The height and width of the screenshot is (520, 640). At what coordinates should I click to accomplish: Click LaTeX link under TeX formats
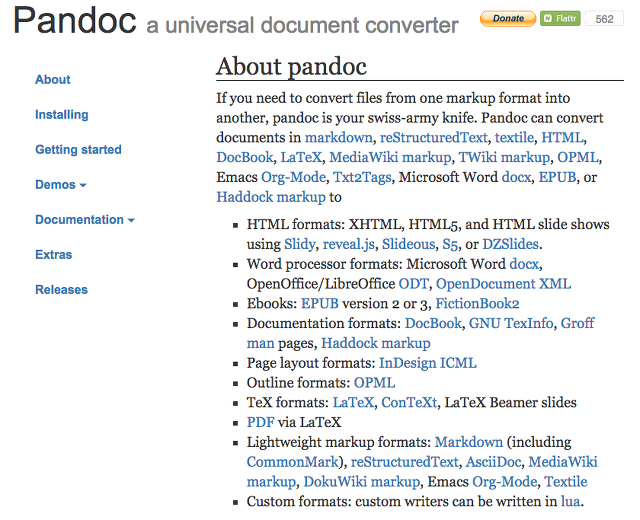coord(353,403)
